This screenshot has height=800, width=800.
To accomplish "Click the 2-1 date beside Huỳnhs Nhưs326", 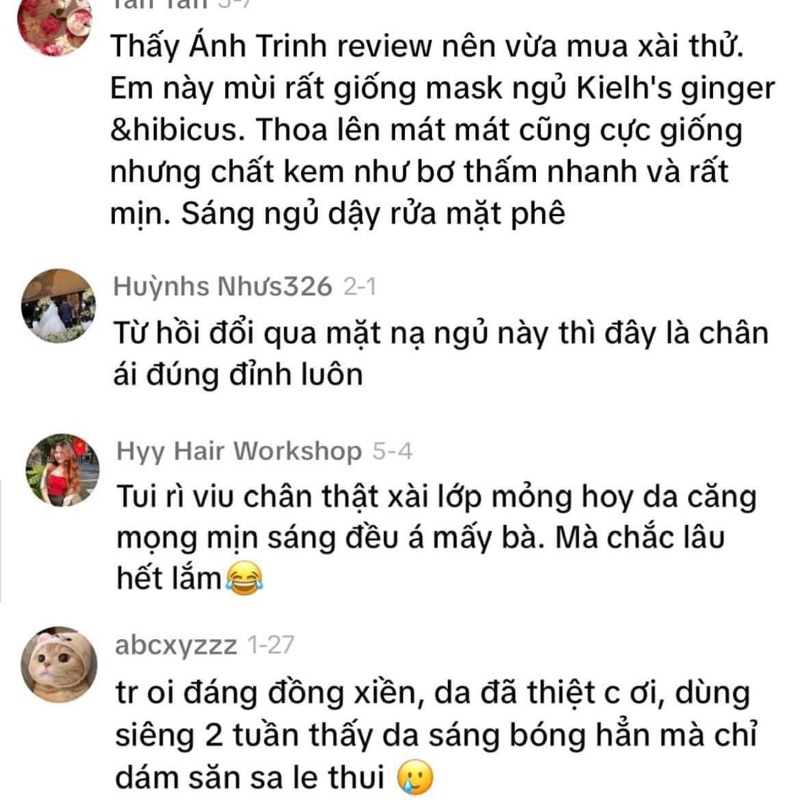I will coord(360,287).
